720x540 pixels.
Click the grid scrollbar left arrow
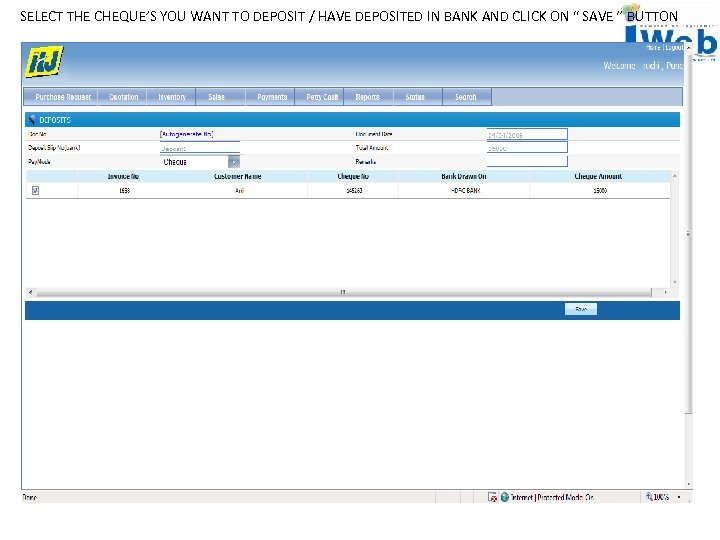30,292
